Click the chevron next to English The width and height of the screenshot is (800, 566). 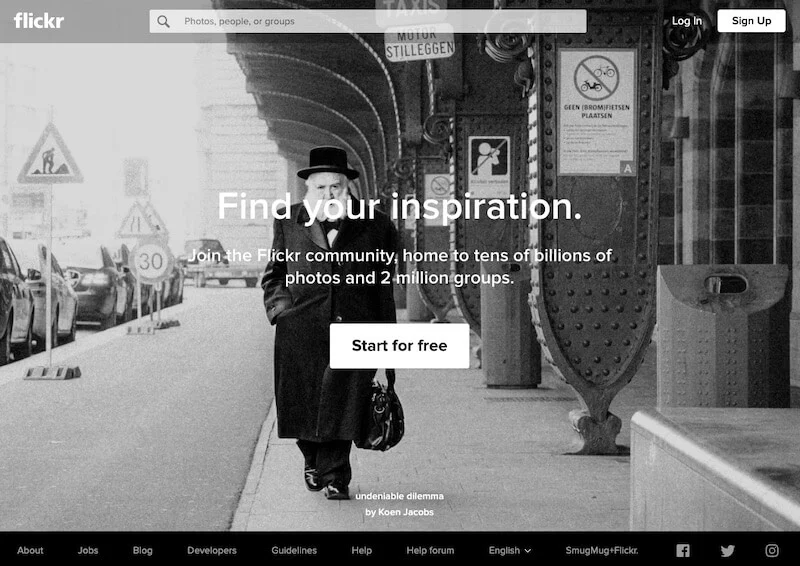528,551
